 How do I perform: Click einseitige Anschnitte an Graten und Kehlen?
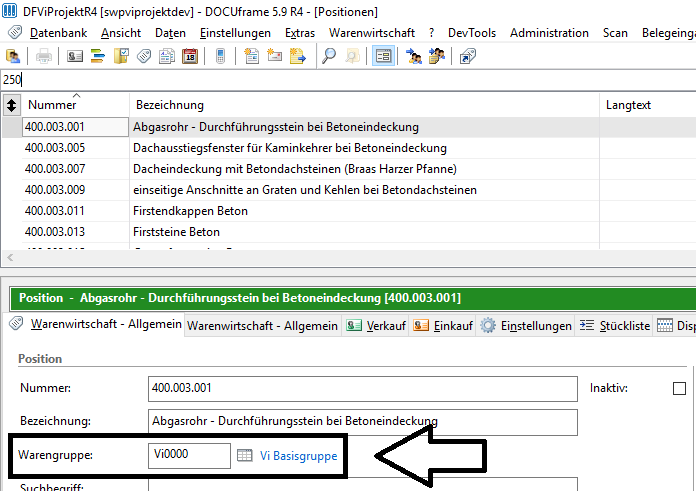pos(305,190)
